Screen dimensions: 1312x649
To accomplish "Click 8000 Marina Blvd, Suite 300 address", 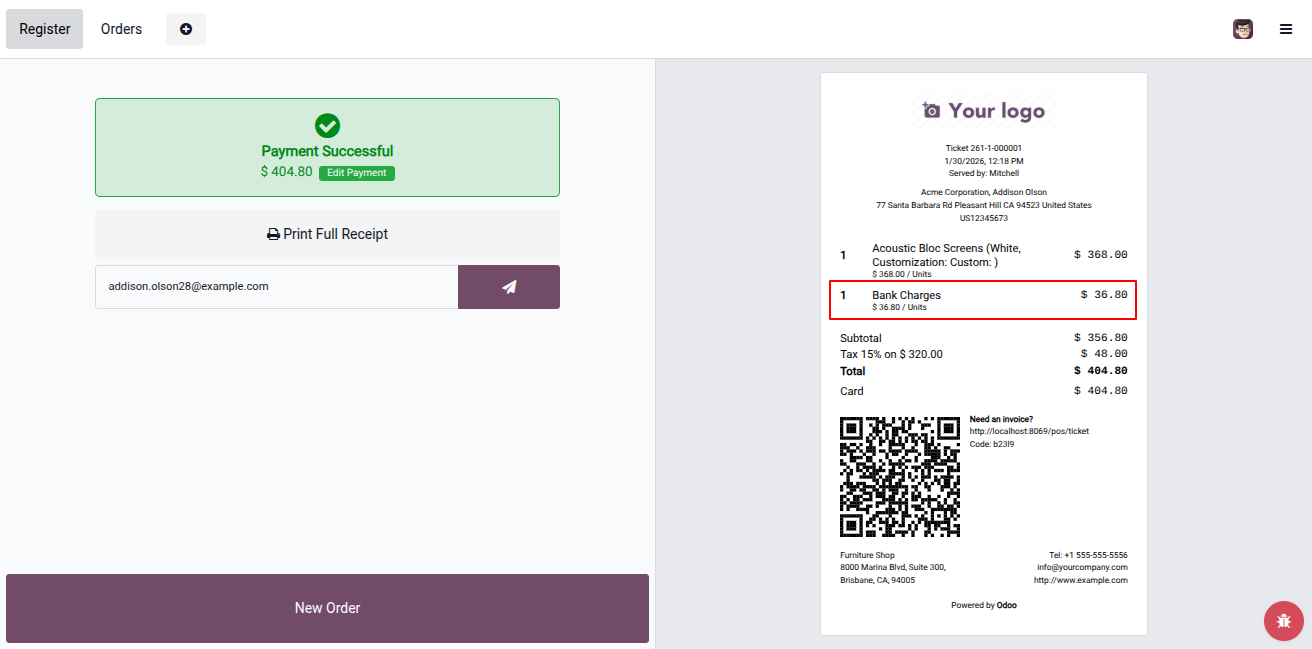I will point(892,567).
